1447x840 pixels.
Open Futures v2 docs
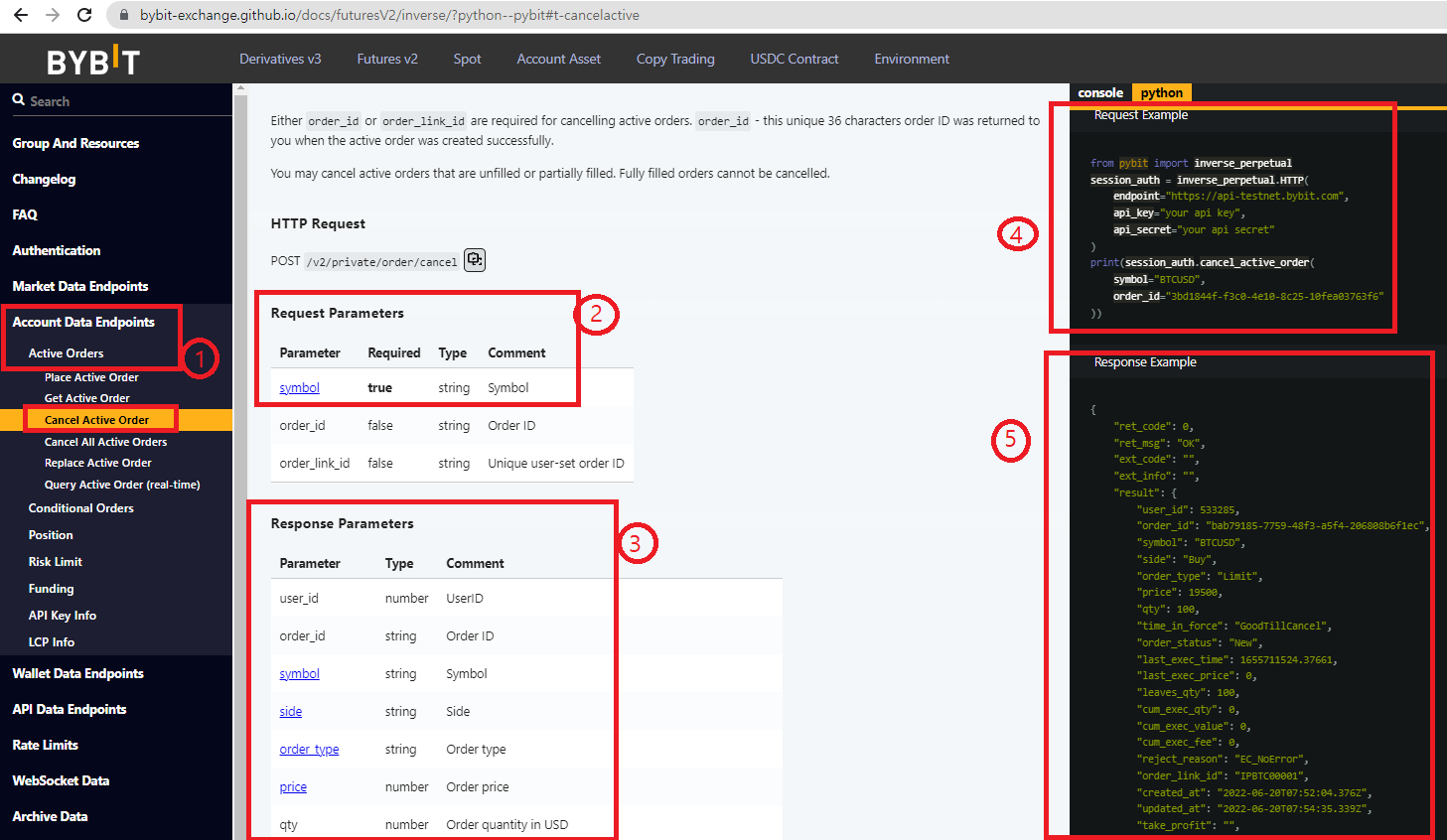click(387, 59)
